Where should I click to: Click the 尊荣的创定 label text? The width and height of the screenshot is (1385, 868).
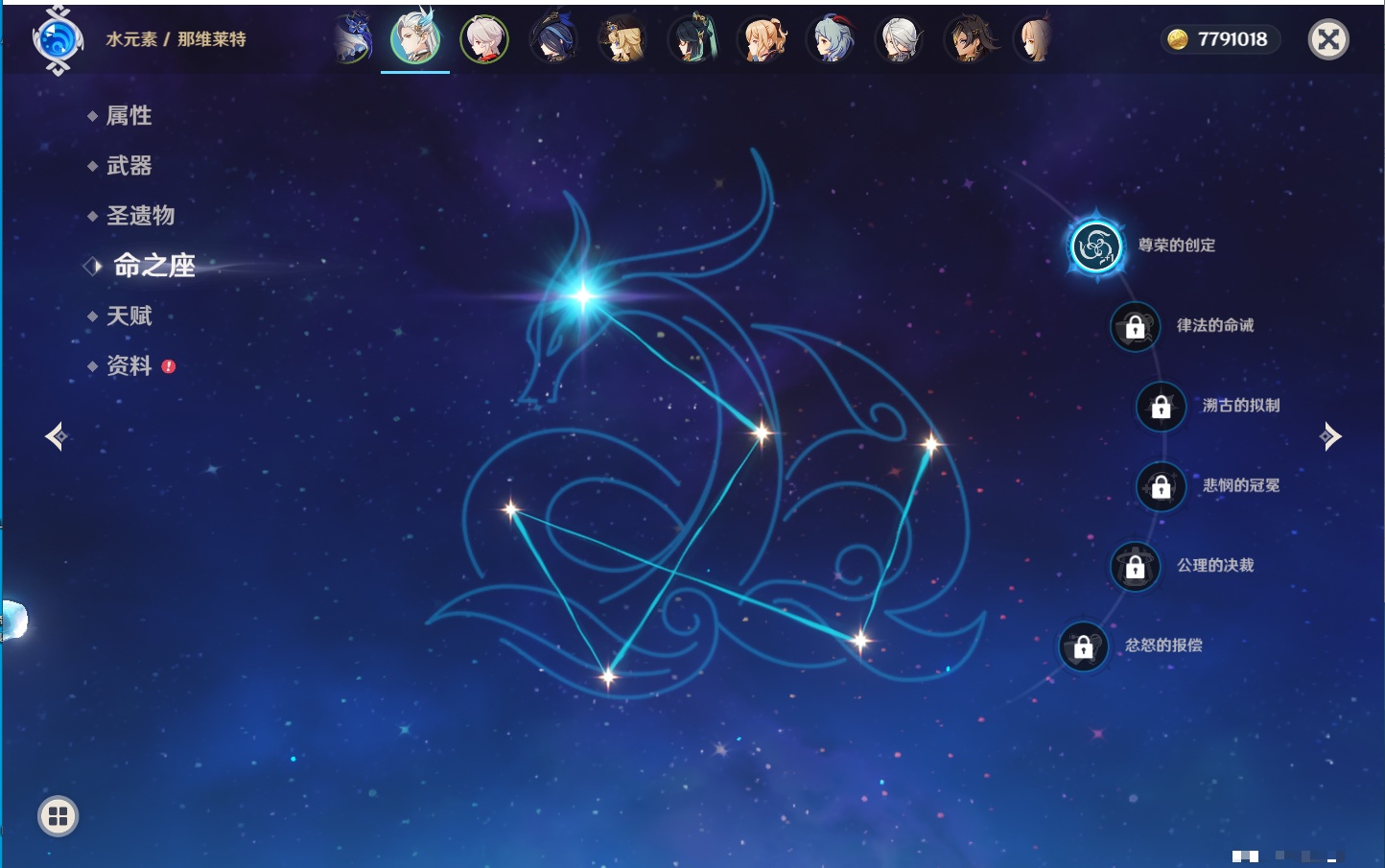tap(1177, 246)
